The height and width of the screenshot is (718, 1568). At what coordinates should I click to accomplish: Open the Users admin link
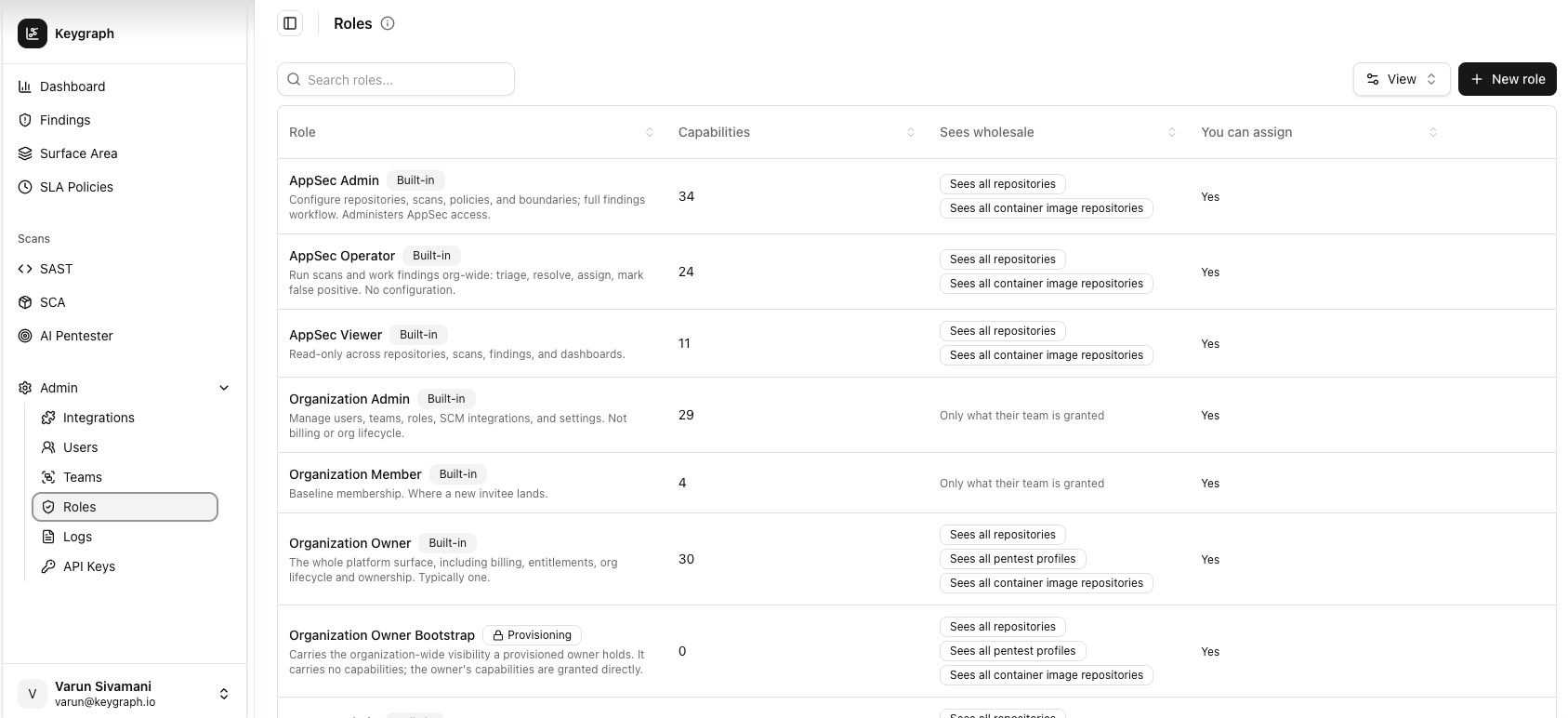[125, 447]
